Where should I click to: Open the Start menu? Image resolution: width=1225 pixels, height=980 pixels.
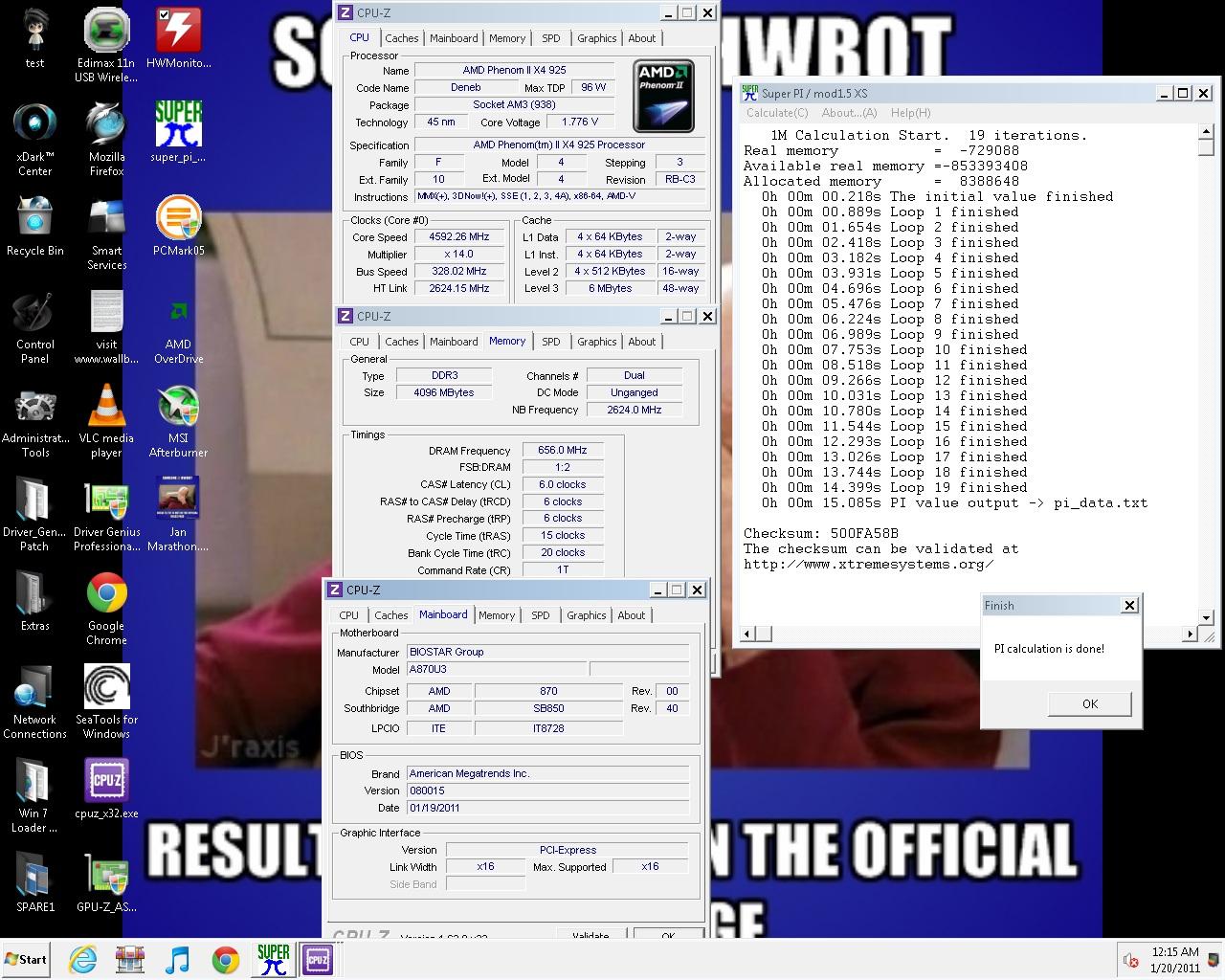[27, 959]
